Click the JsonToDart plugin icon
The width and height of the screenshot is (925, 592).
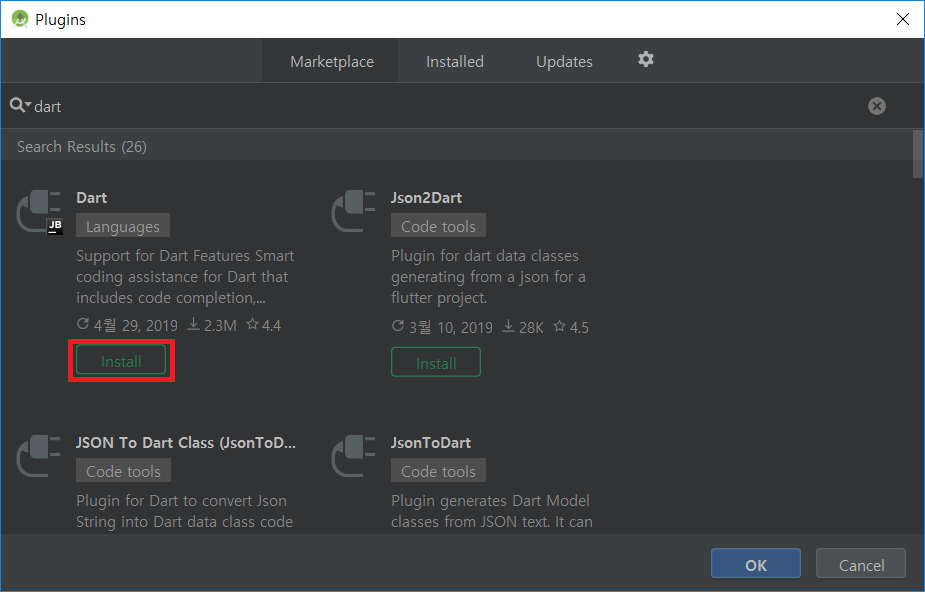(353, 456)
